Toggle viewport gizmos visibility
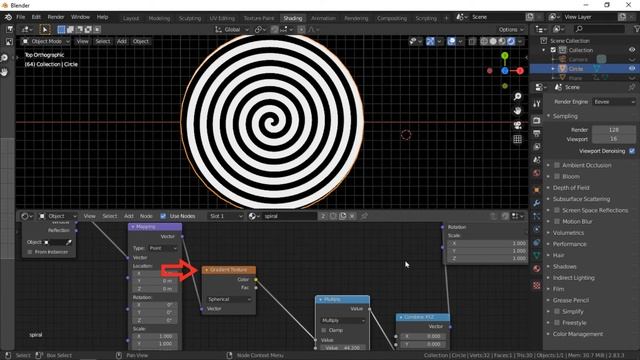 point(430,41)
